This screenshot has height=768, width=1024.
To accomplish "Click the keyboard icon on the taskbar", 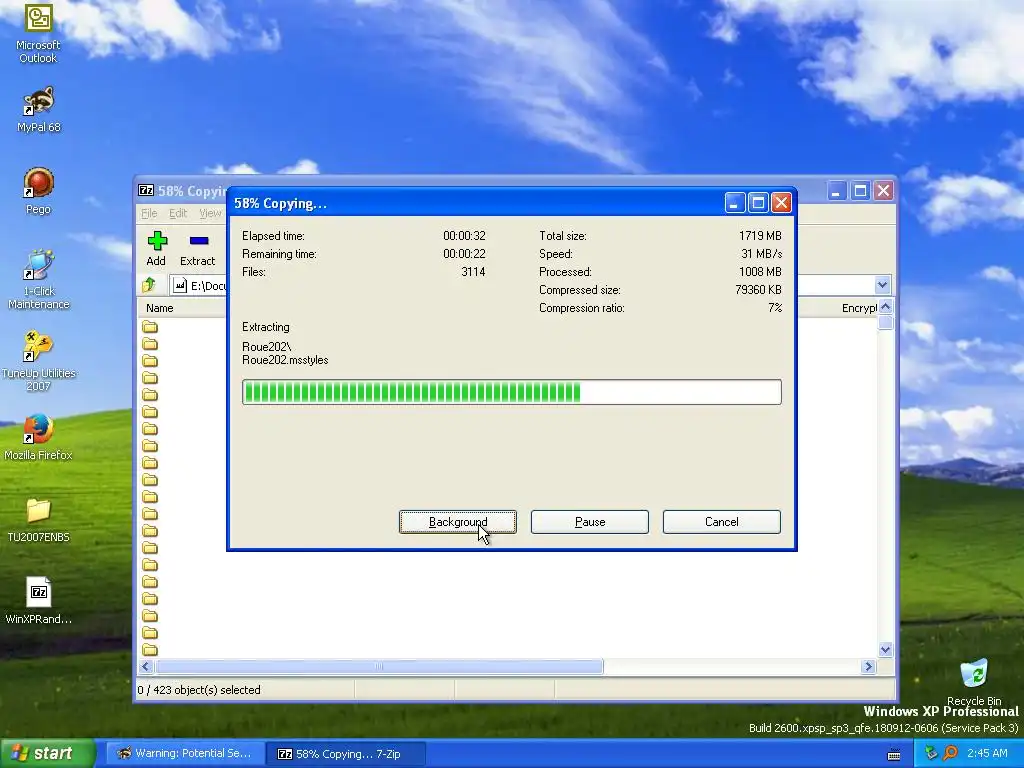I will coord(895,754).
